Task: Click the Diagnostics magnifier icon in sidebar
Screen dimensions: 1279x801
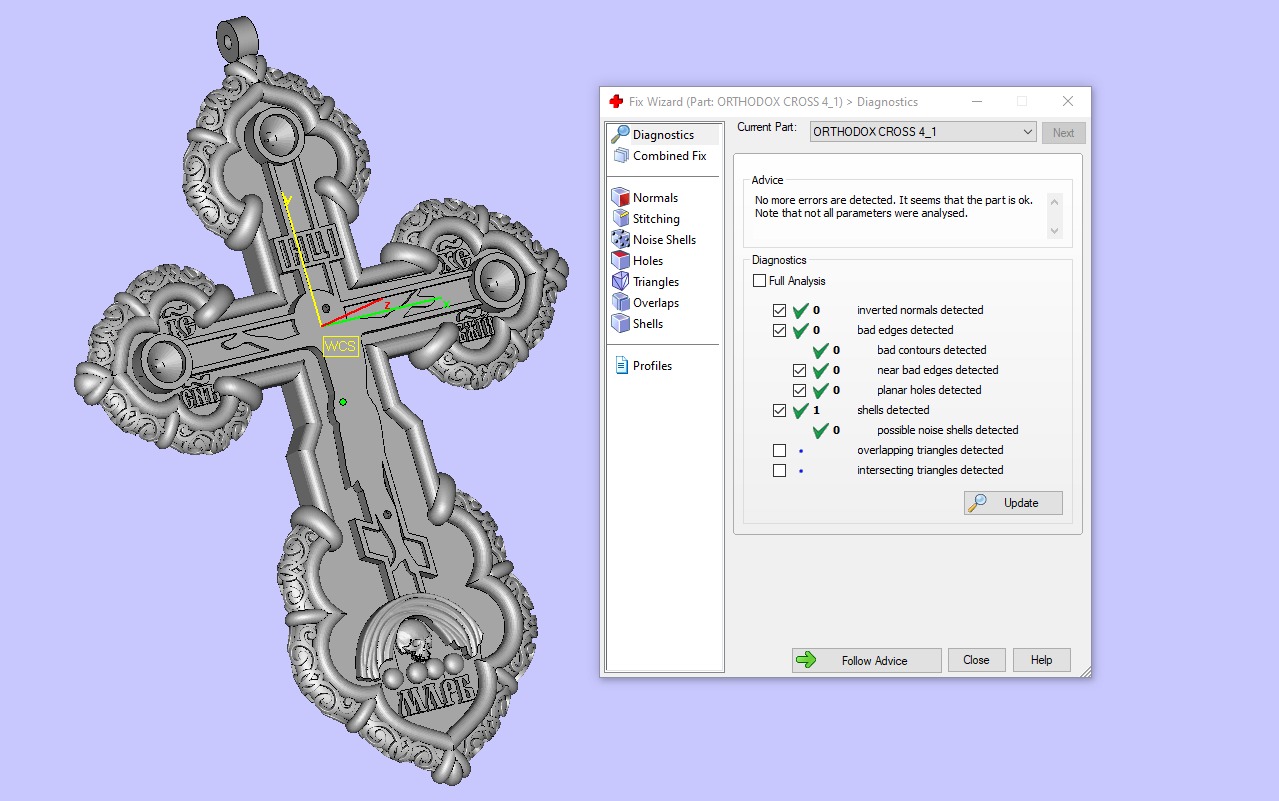Action: pyautogui.click(x=620, y=134)
